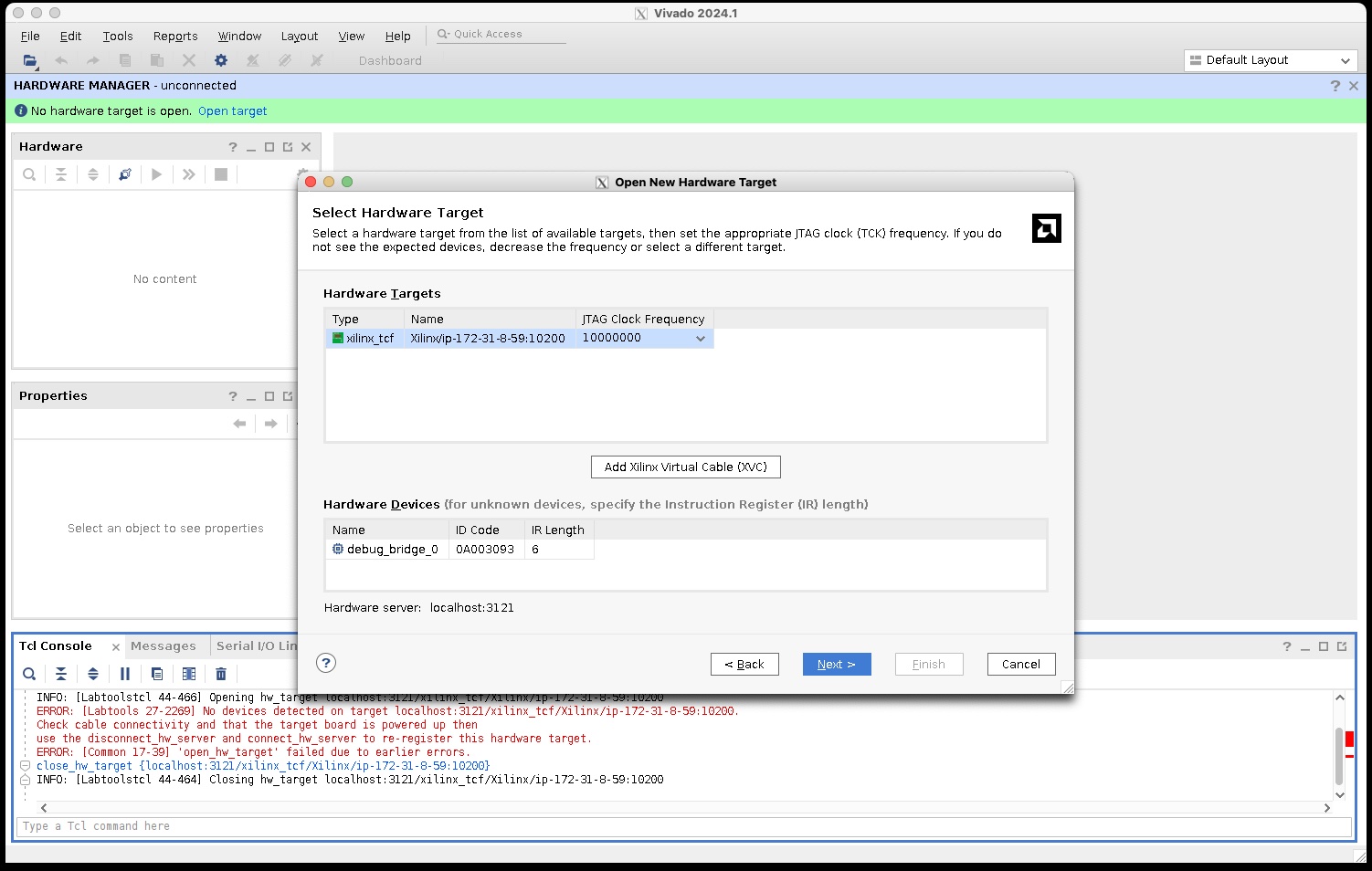Click the dialog help question mark button
Viewport: 1372px width, 871px height.
(326, 664)
